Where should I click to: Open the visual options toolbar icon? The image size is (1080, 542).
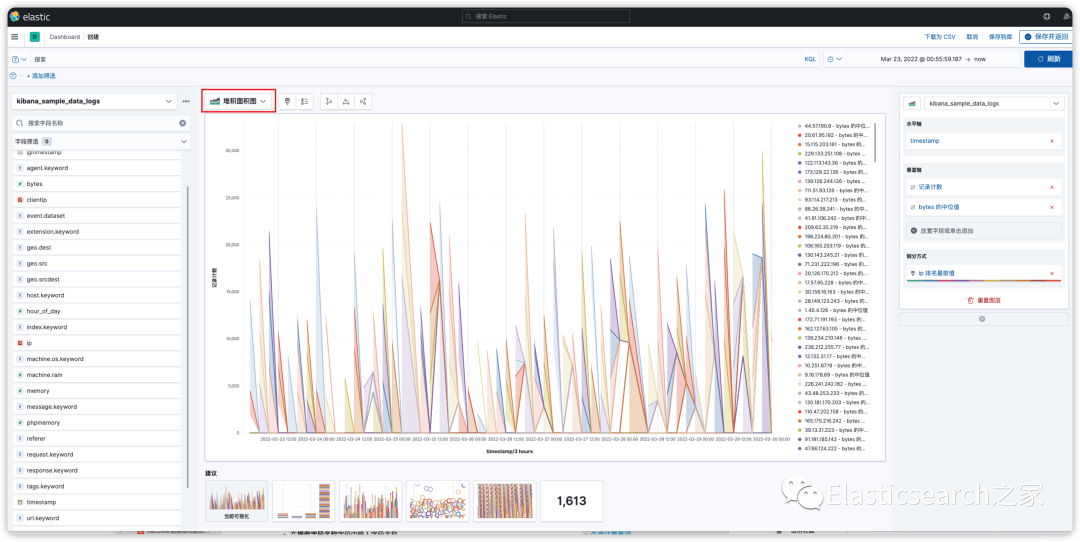[287, 101]
